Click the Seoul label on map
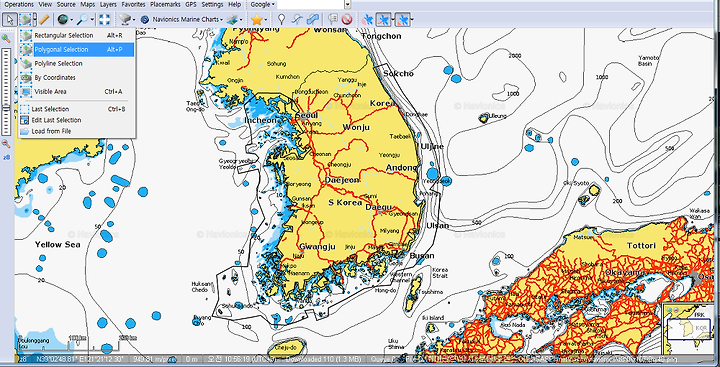The image size is (720, 367). coord(306,115)
